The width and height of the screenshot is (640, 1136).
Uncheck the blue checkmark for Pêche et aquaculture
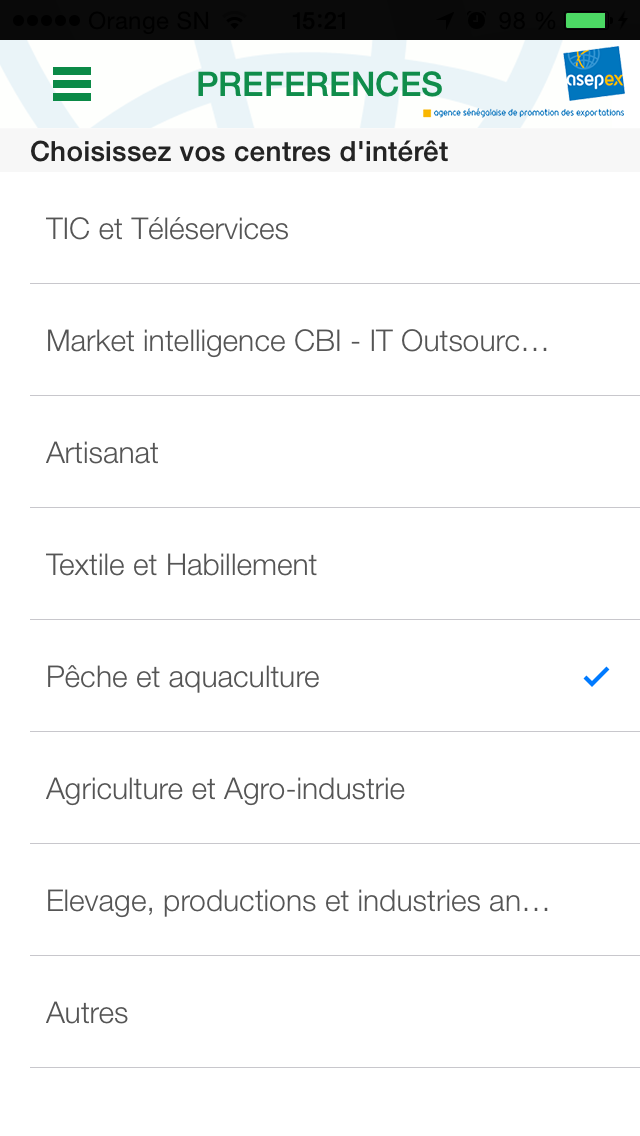(596, 677)
